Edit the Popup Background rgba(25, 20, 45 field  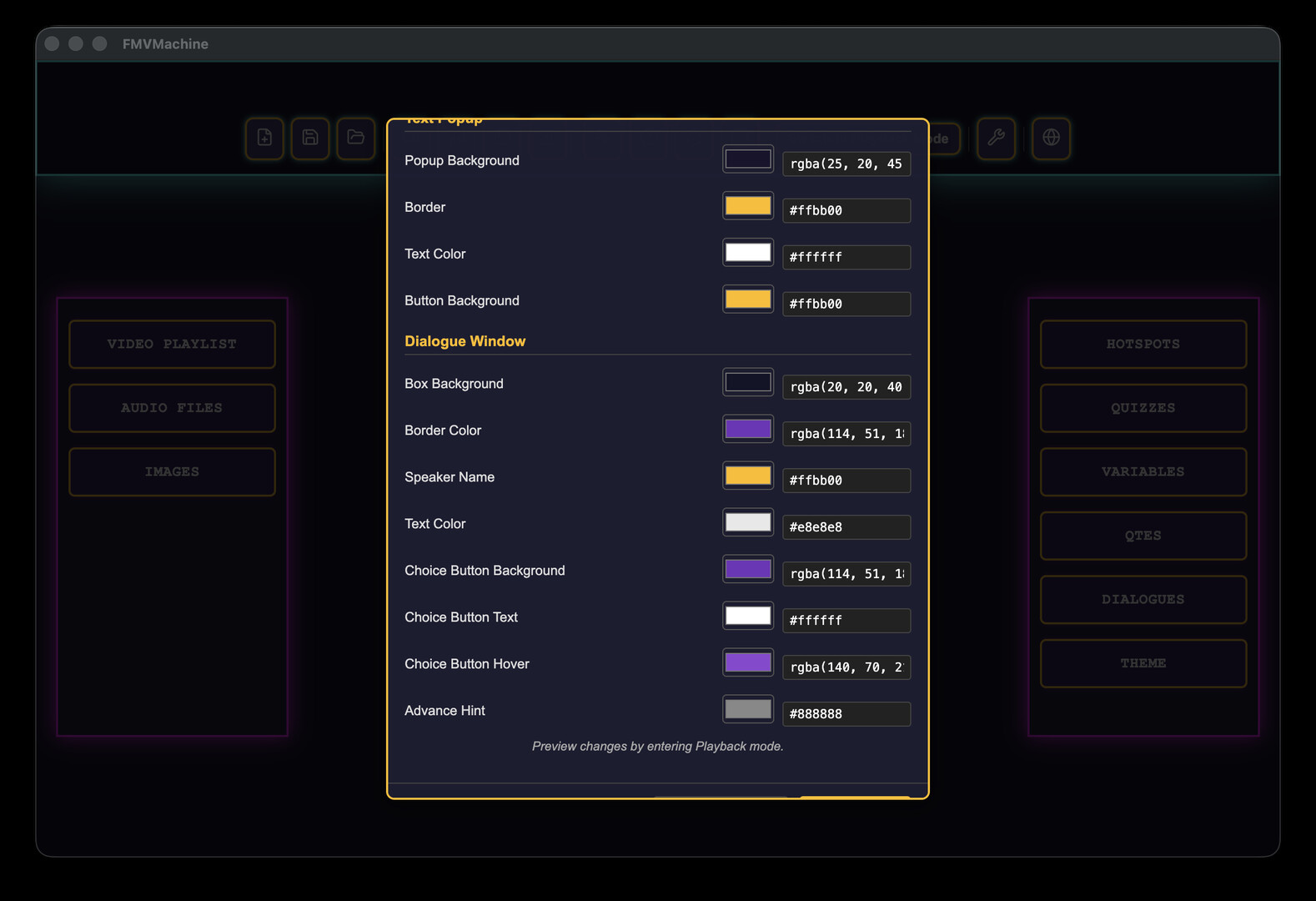click(x=846, y=164)
